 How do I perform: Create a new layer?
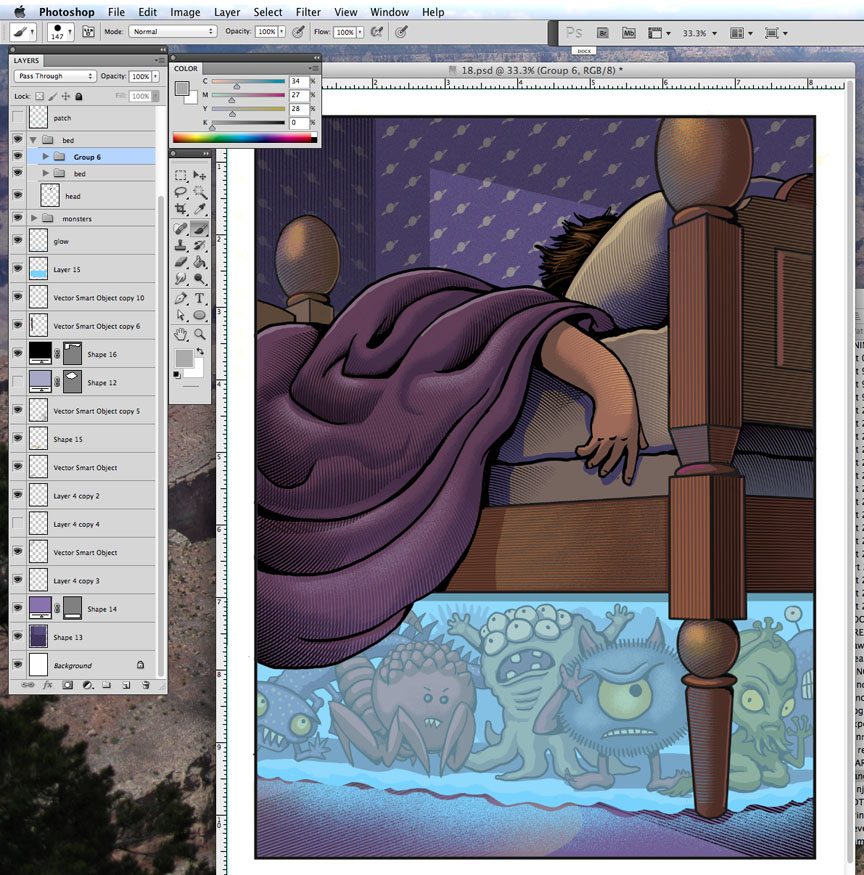point(126,685)
